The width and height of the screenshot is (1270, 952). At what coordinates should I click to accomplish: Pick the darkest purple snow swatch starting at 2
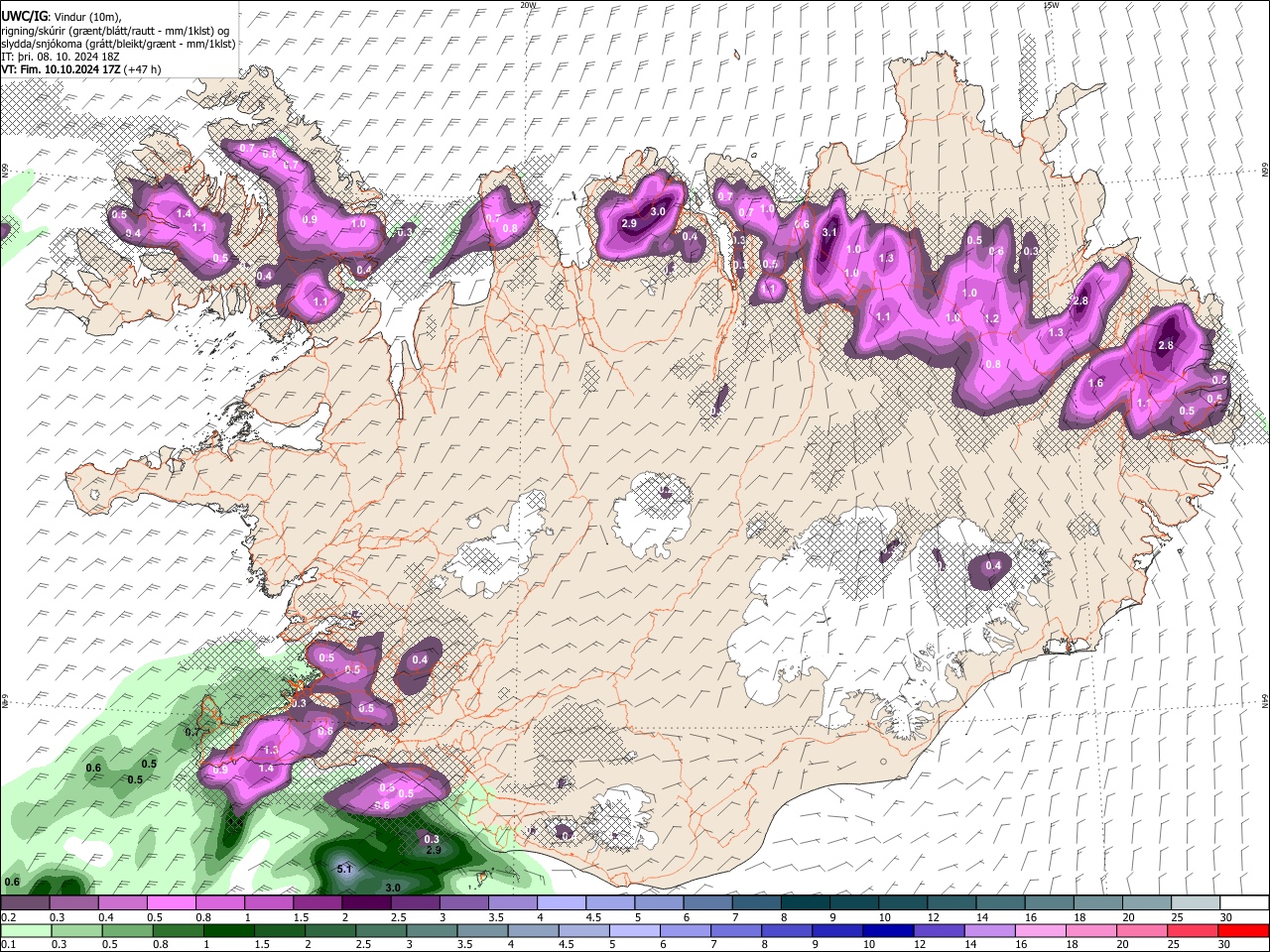365,903
